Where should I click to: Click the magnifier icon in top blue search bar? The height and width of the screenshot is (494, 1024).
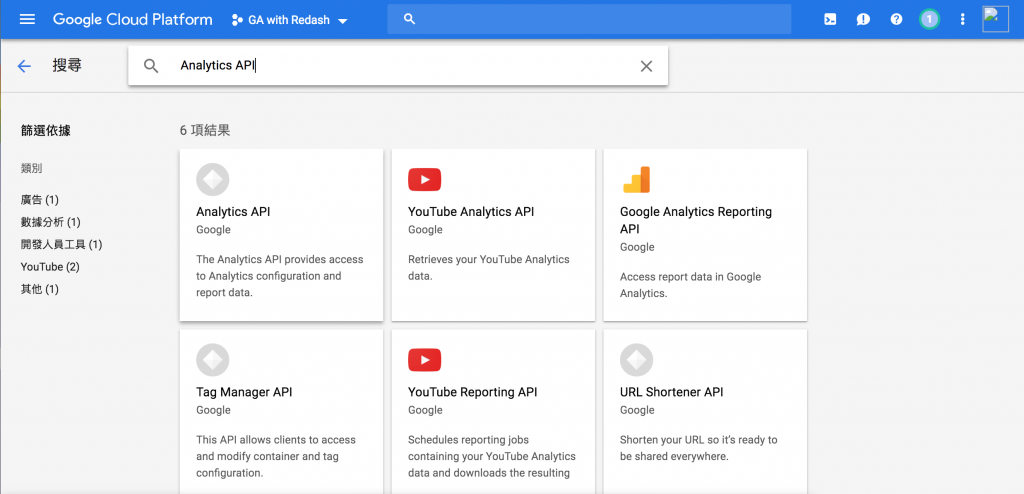(x=409, y=19)
